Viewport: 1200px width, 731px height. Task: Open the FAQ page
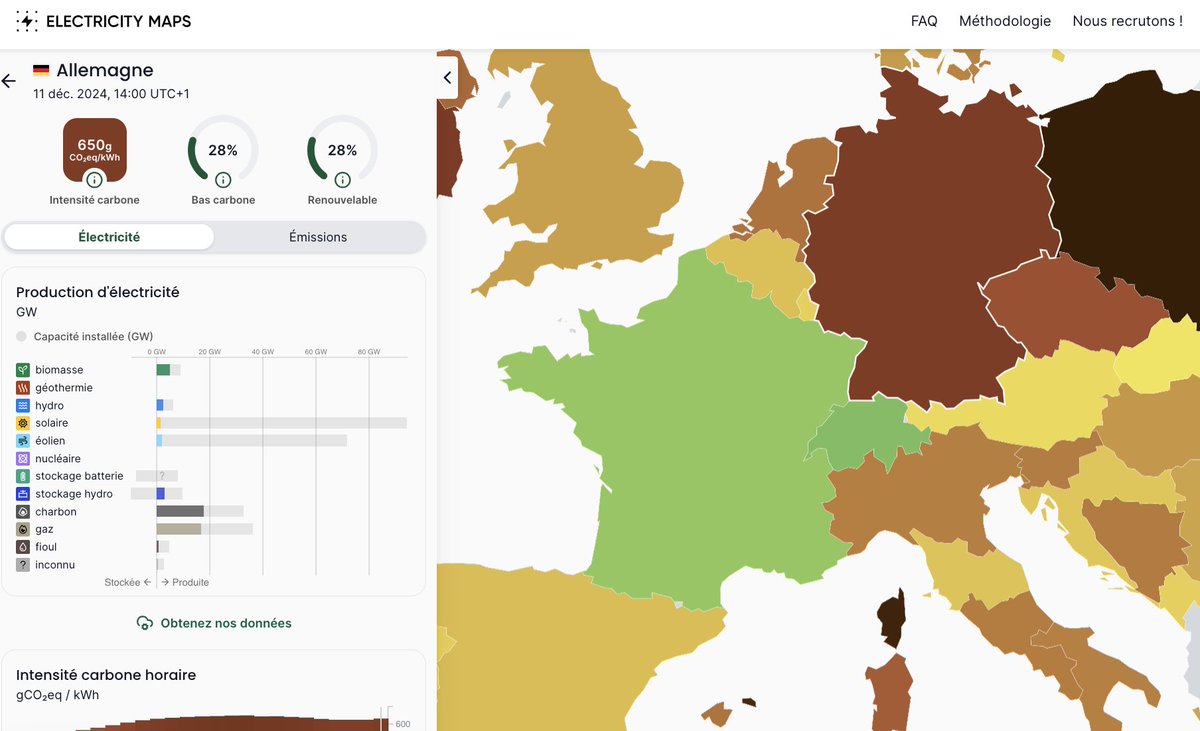pos(924,21)
